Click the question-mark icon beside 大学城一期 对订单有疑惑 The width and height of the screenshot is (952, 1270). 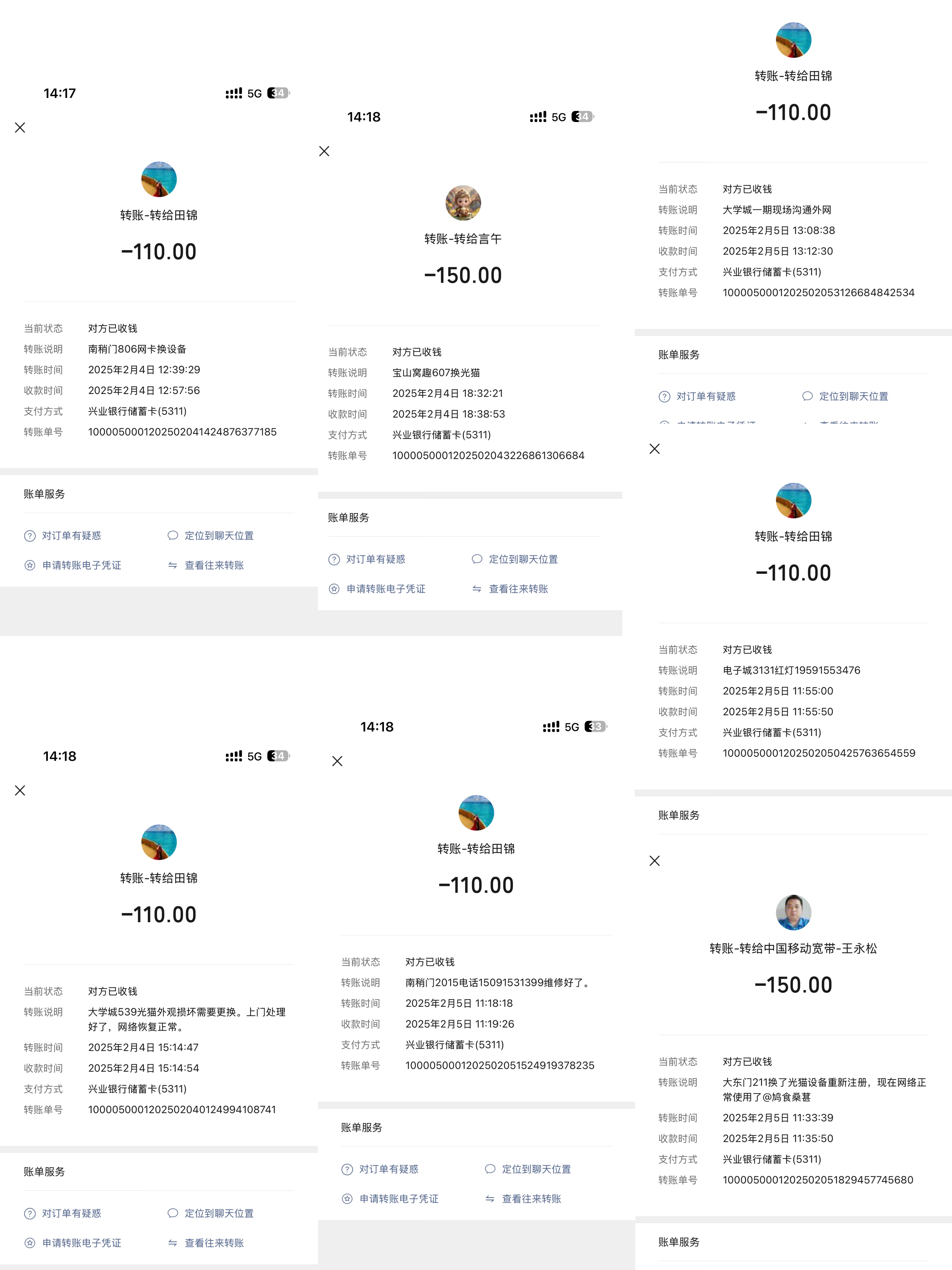[665, 397]
